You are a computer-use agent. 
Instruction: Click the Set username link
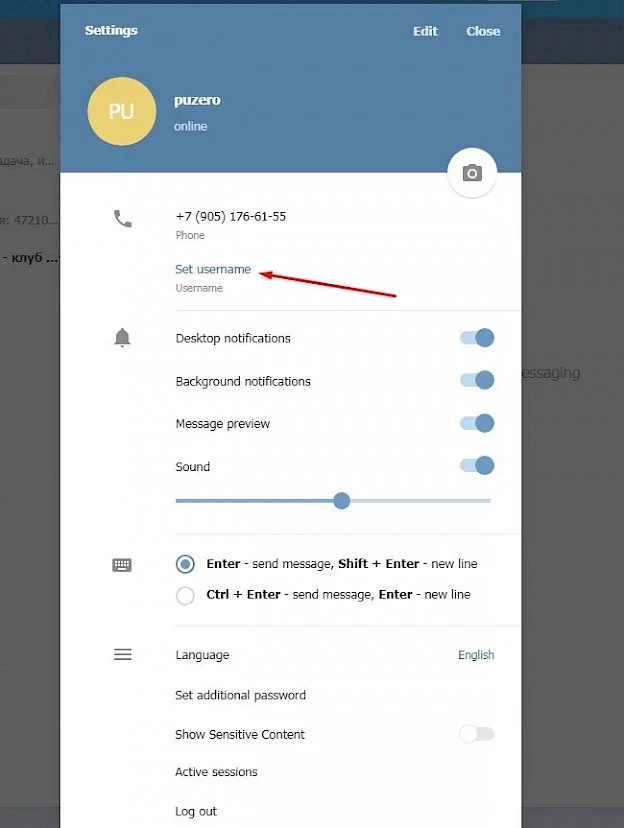(x=213, y=269)
